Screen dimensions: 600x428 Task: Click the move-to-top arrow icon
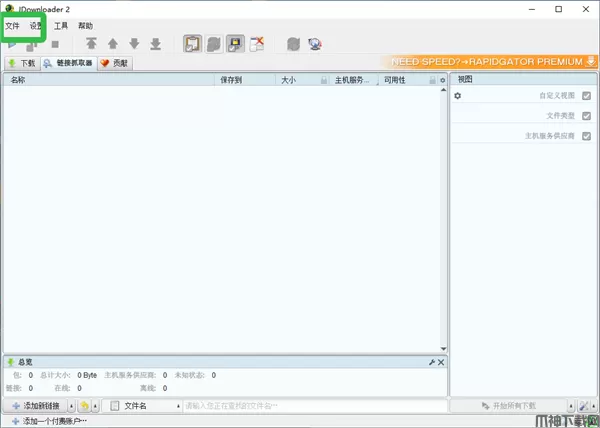point(92,44)
